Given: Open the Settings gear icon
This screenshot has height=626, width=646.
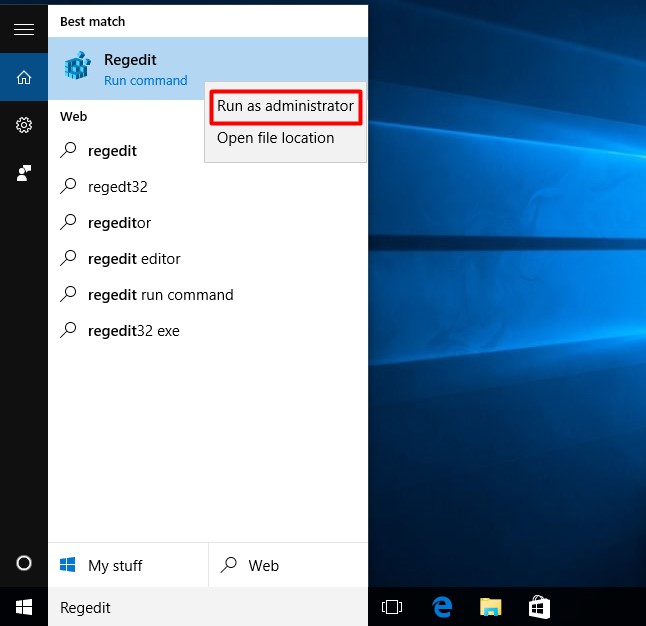Looking at the screenshot, I should [23, 125].
